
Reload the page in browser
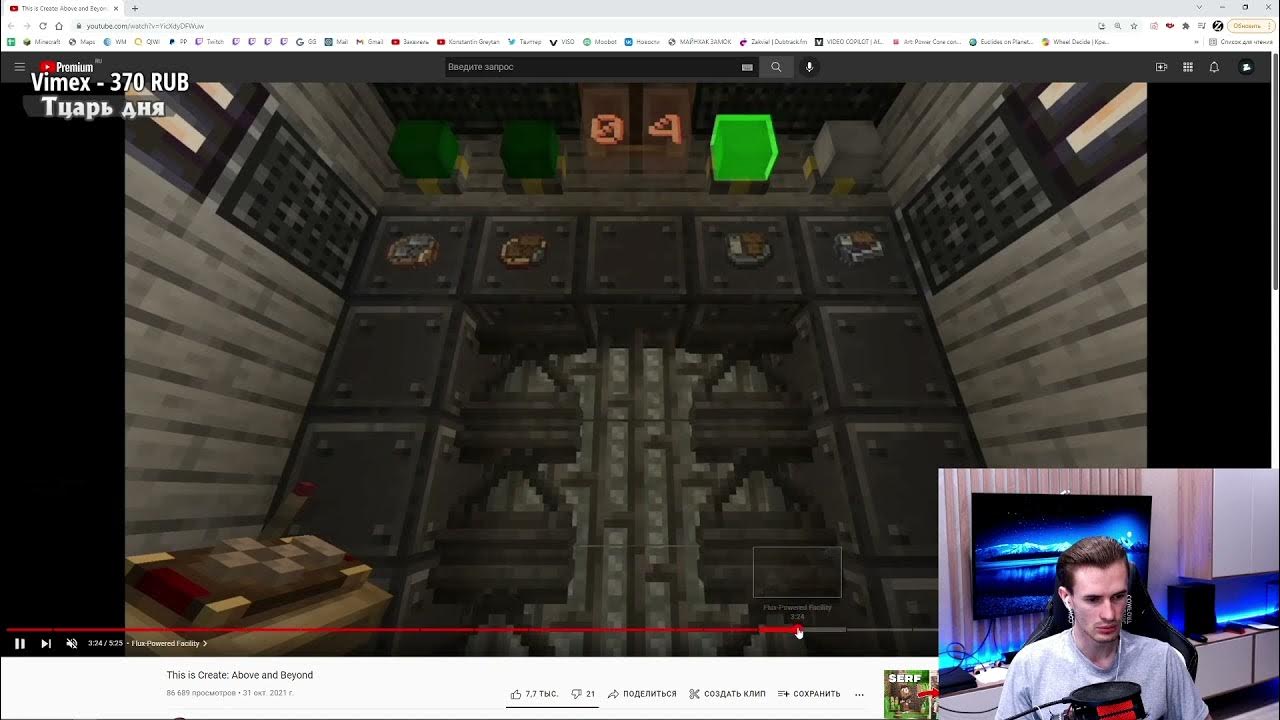(x=43, y=26)
